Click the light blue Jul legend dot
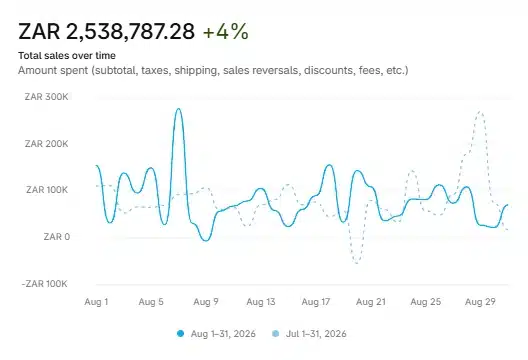This screenshot has width=528, height=360. pyautogui.click(x=275, y=334)
